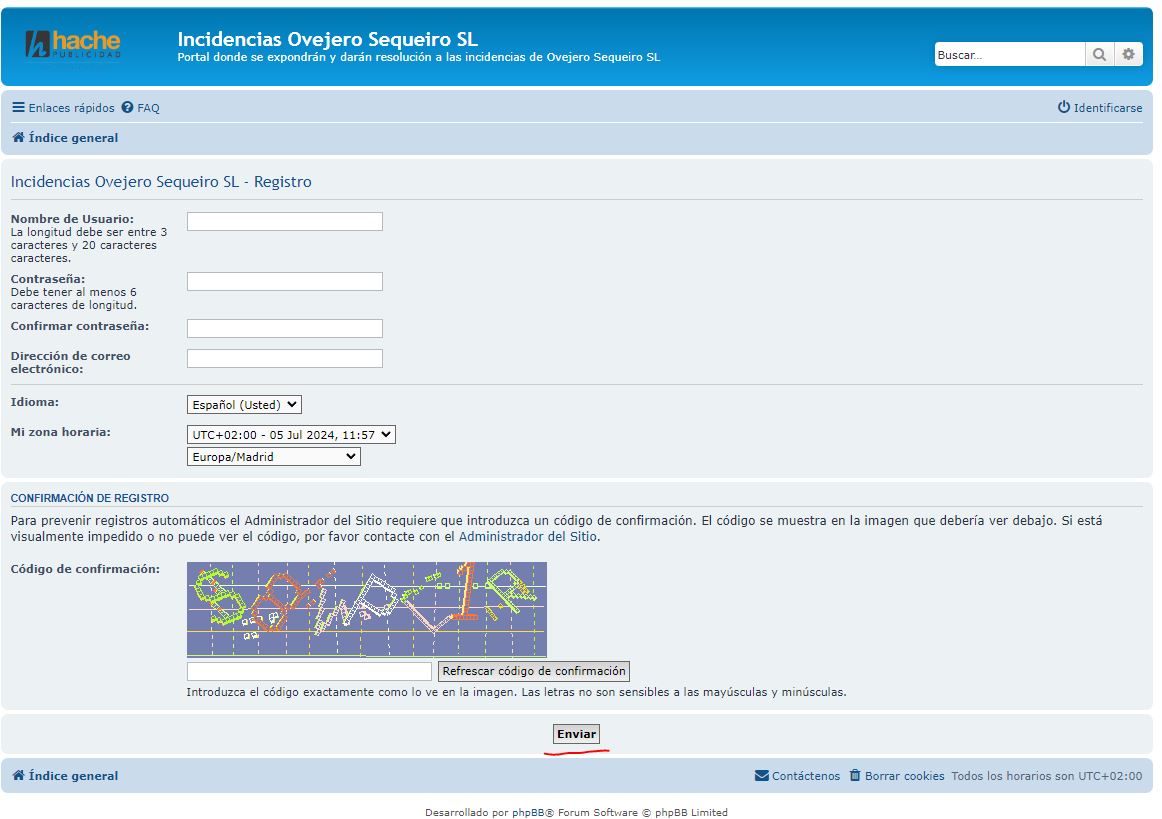Click 'Todos los horarios son UTC+02:00' text
The width and height of the screenshot is (1162, 819).
click(1046, 776)
